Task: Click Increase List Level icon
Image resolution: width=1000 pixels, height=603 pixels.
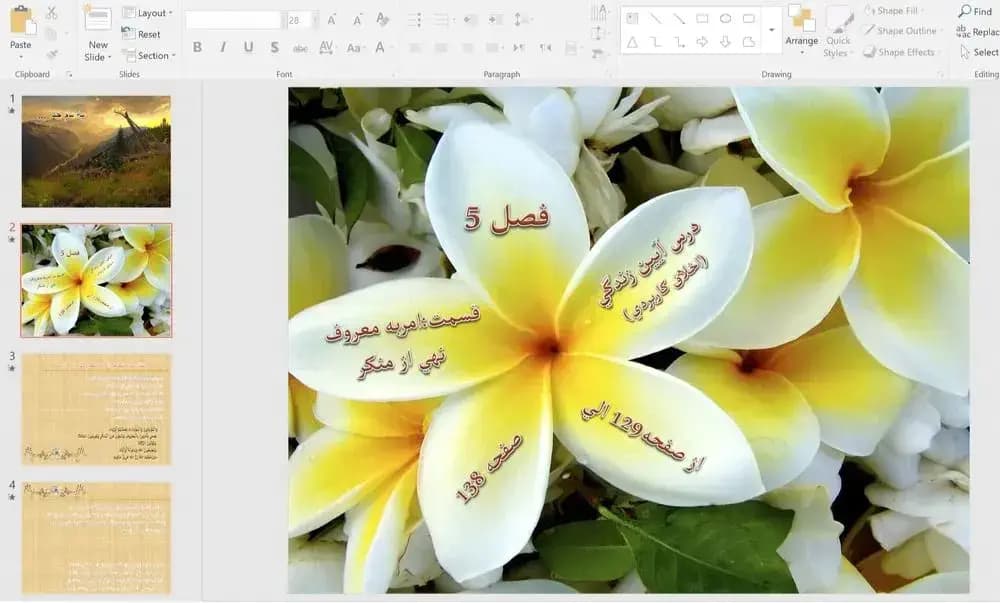Action: click(496, 20)
